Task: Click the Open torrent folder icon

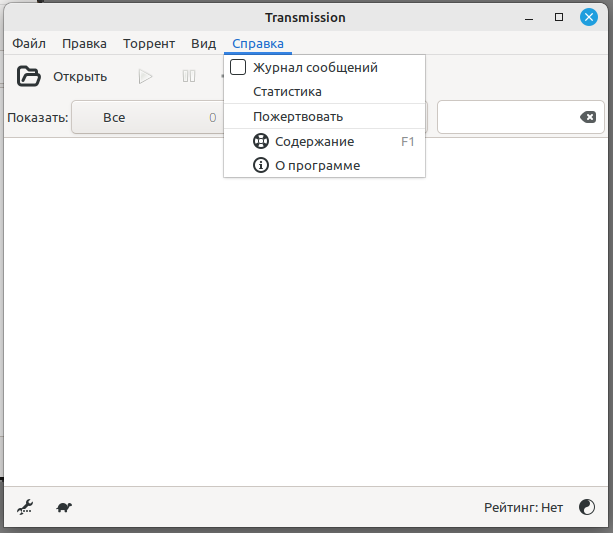Action: [29, 76]
